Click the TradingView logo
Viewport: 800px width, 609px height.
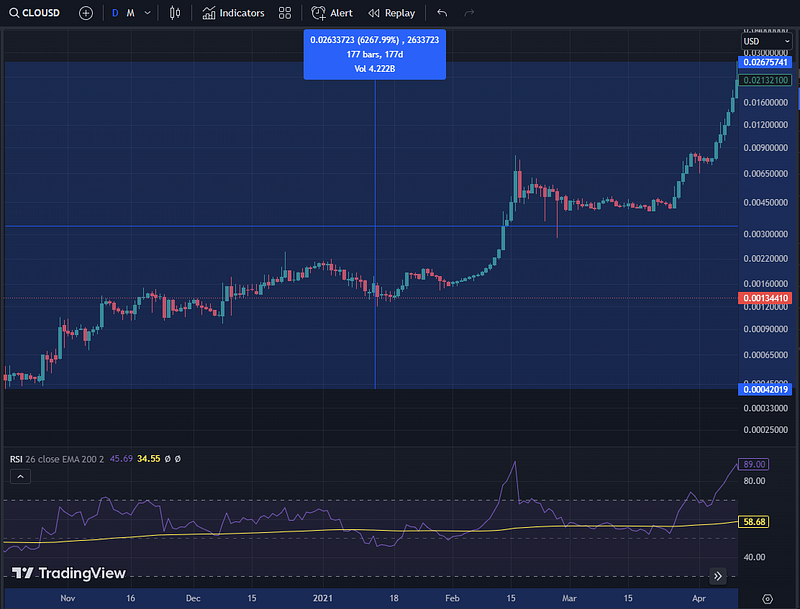pyautogui.click(x=68, y=573)
